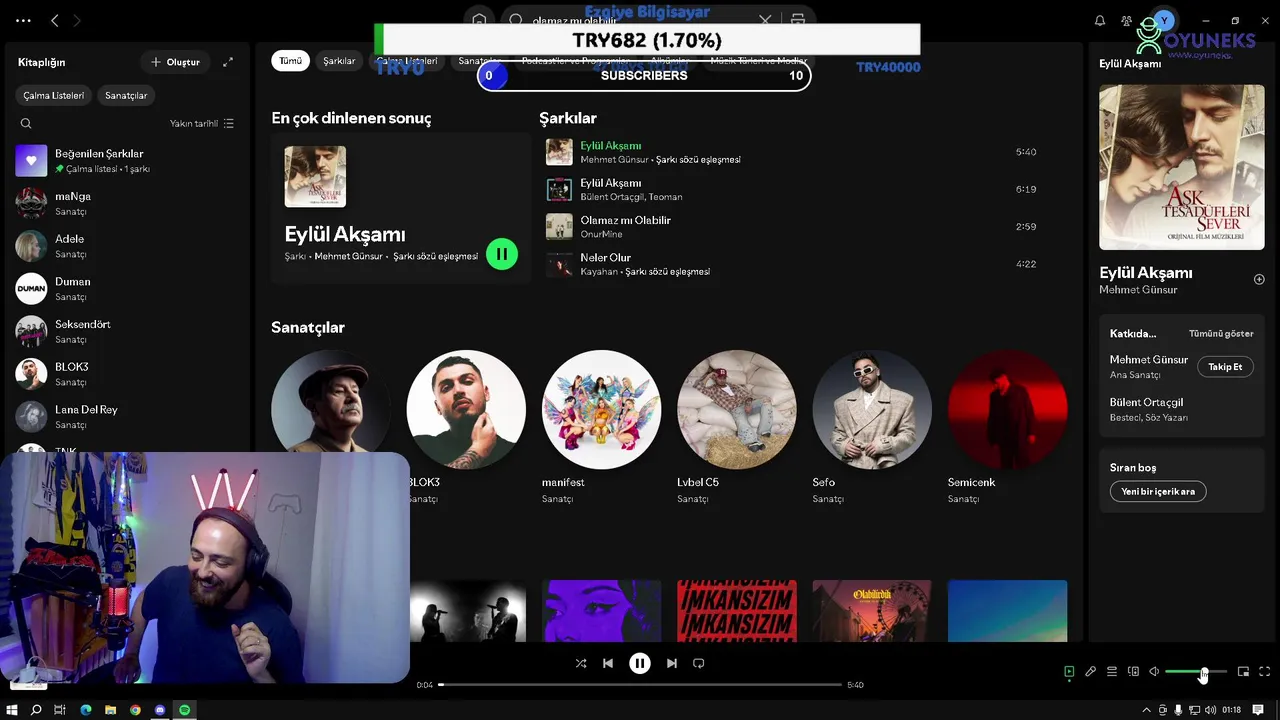Open the lyrics microphone icon
The height and width of the screenshot is (720, 1280).
pyautogui.click(x=1091, y=672)
